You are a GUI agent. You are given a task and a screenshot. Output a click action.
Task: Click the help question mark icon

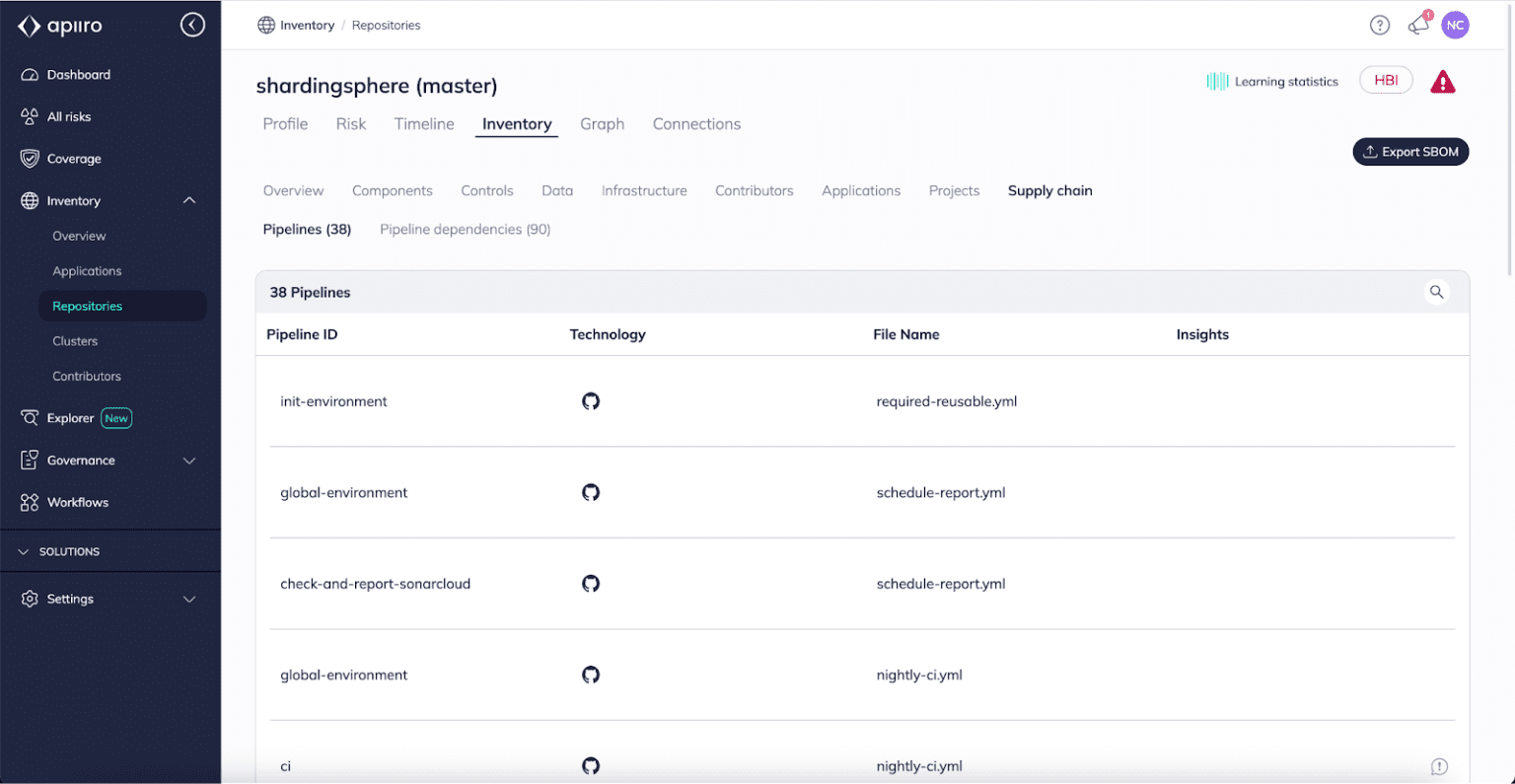[1380, 25]
